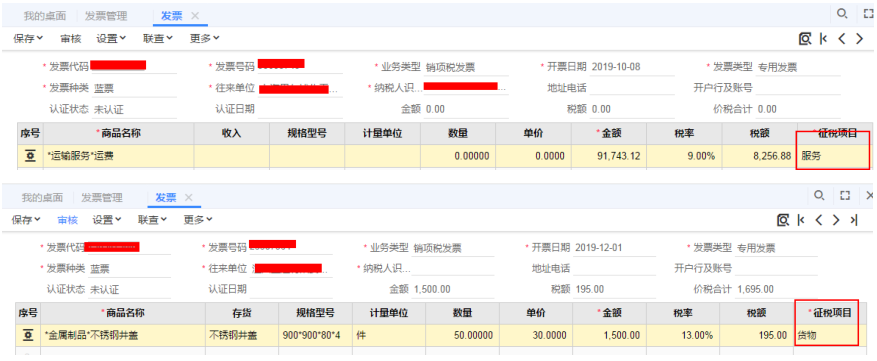Viewport: 877px width, 361px height.
Task: Click the 收入 column header in the upper table
Action: [x=232, y=133]
